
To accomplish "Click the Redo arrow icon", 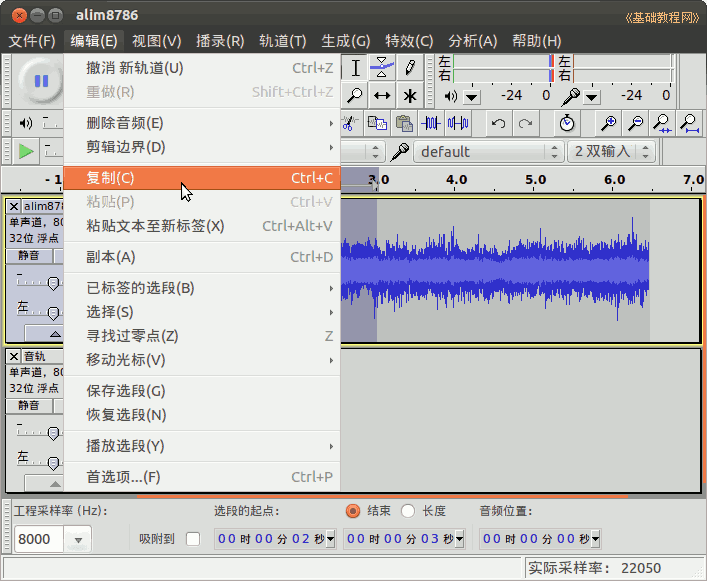I will coord(526,123).
